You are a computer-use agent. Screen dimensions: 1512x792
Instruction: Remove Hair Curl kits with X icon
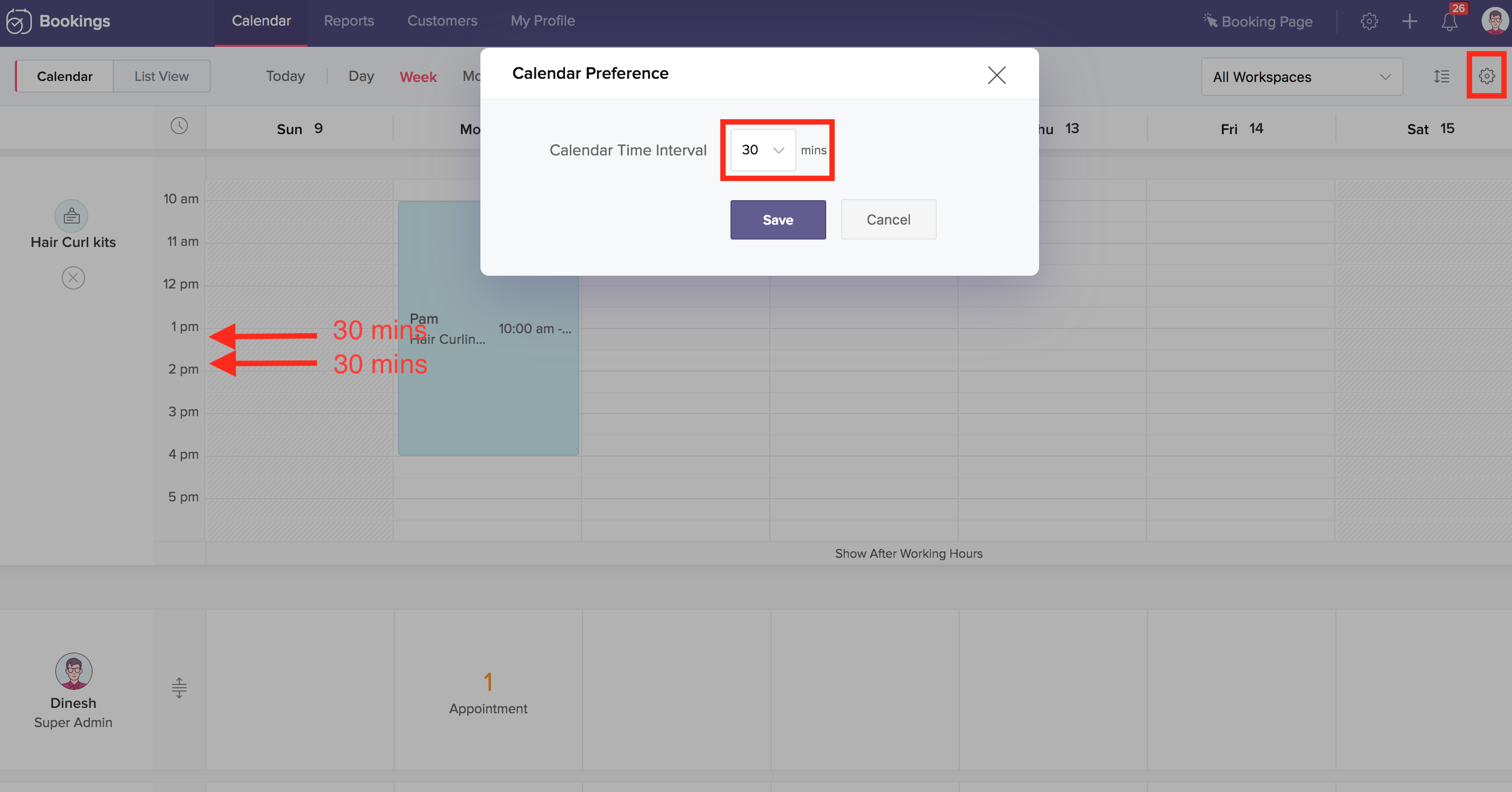73,278
